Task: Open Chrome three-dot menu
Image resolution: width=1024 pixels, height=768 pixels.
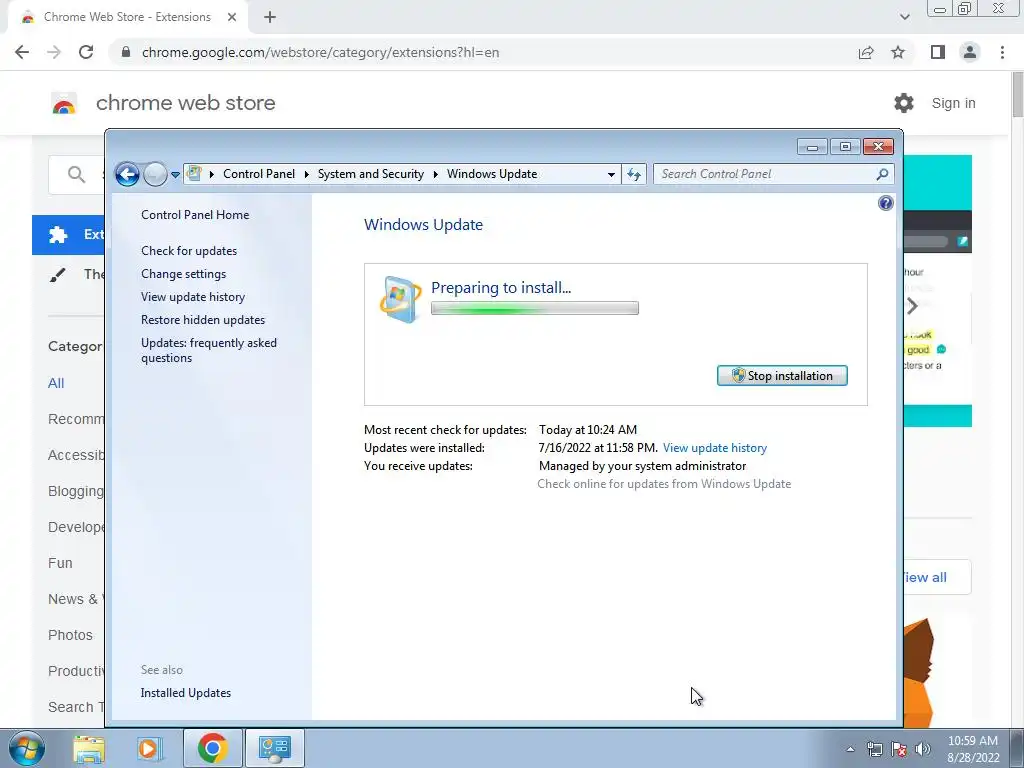Action: [1002, 52]
